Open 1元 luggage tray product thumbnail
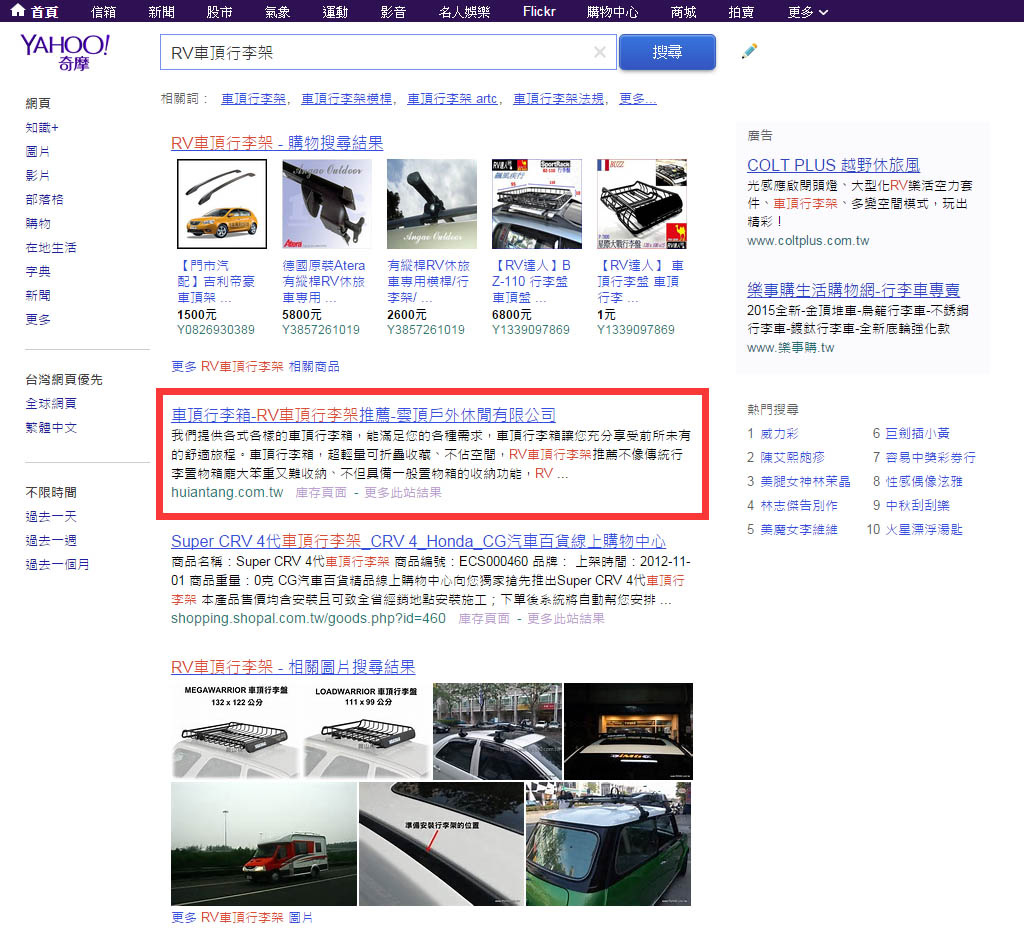Image resolution: width=1024 pixels, height=931 pixels. click(x=642, y=204)
